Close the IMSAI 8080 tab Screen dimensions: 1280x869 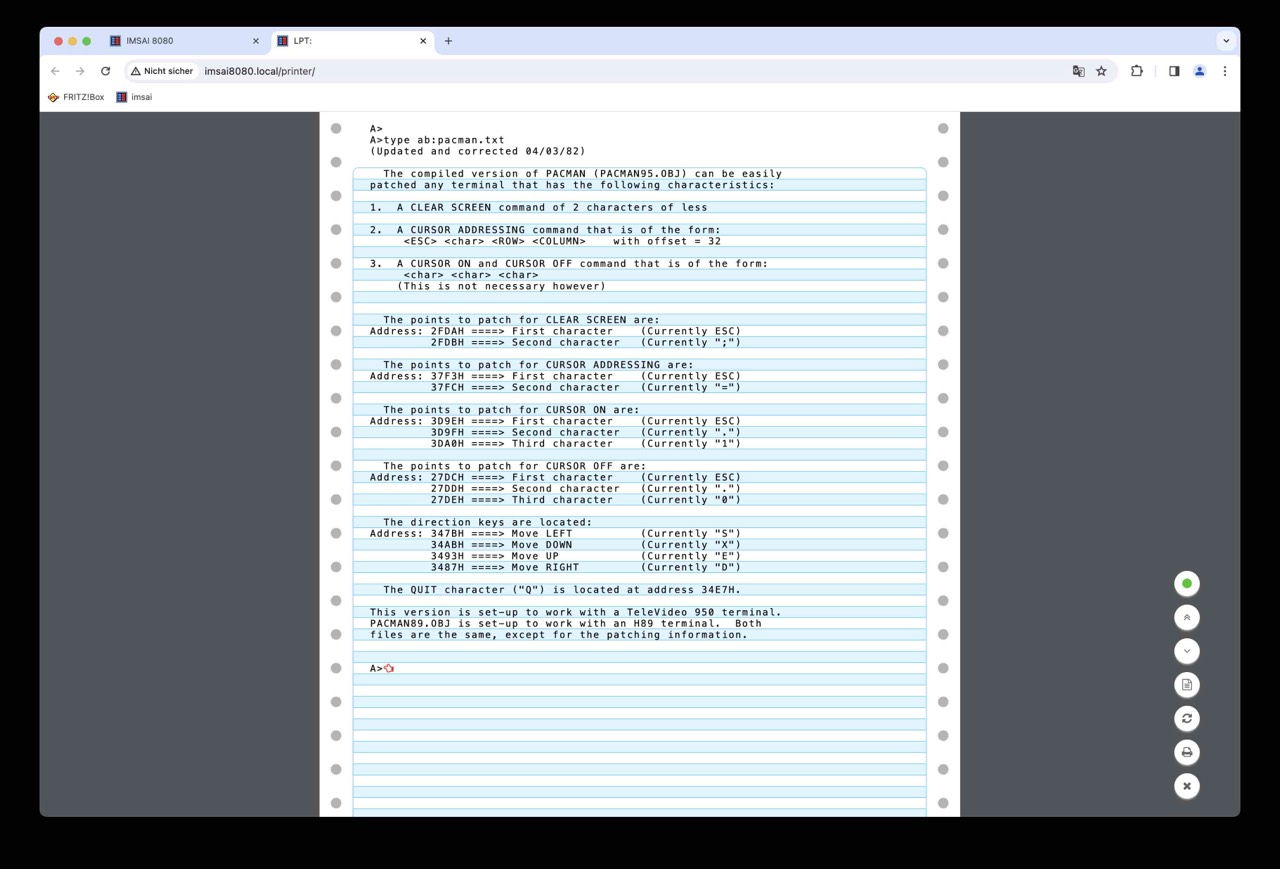[x=255, y=41]
